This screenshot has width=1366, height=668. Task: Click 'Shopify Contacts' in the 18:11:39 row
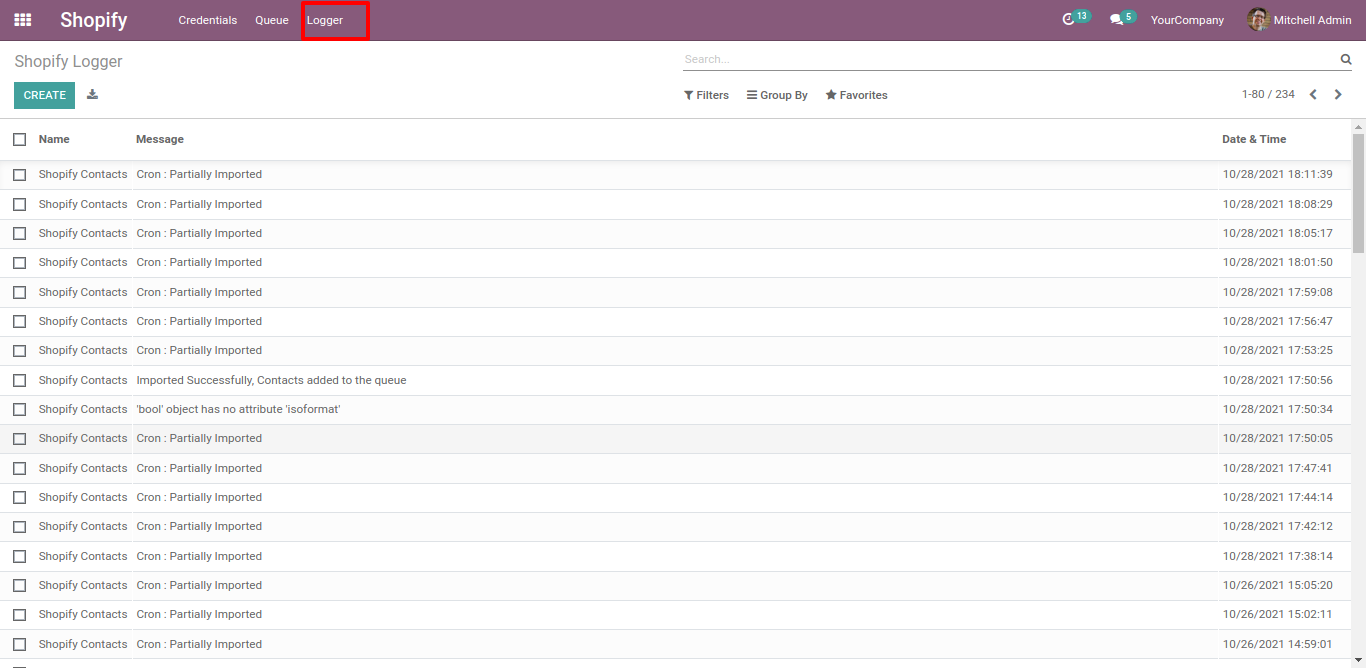pos(83,174)
